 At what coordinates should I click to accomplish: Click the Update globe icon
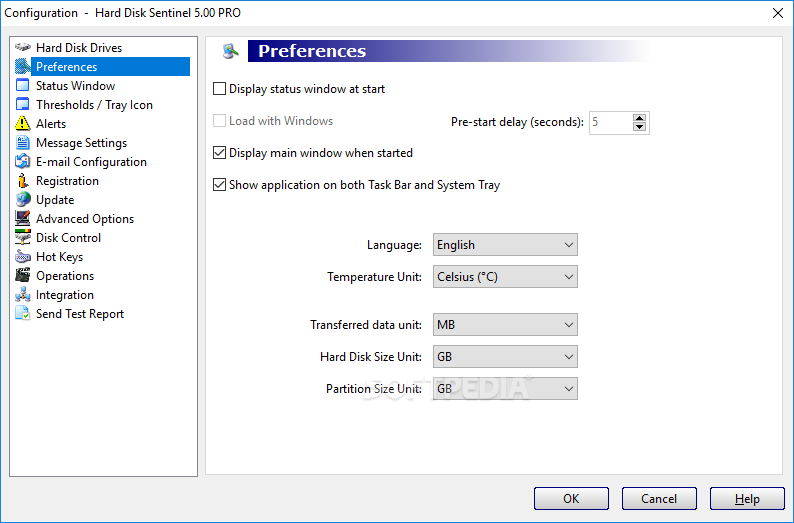[x=23, y=199]
